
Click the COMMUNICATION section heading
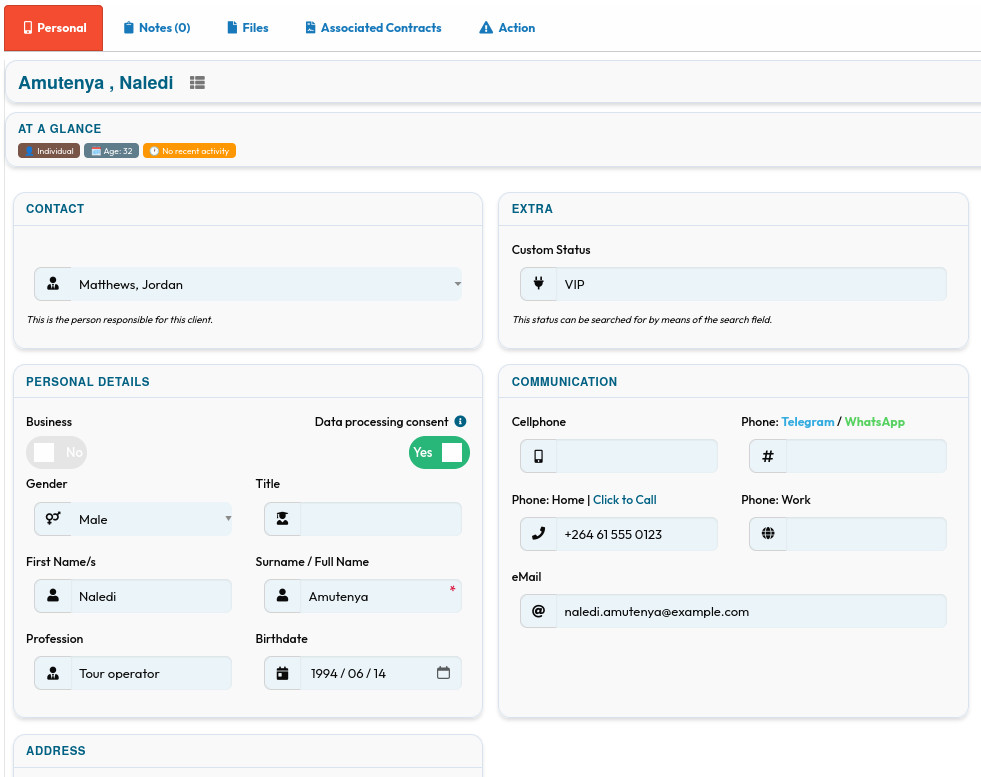pyautogui.click(x=564, y=382)
